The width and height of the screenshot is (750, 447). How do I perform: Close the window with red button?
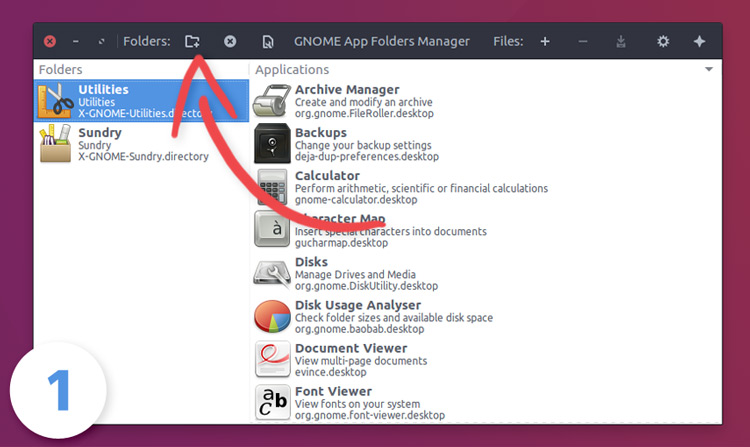50,42
